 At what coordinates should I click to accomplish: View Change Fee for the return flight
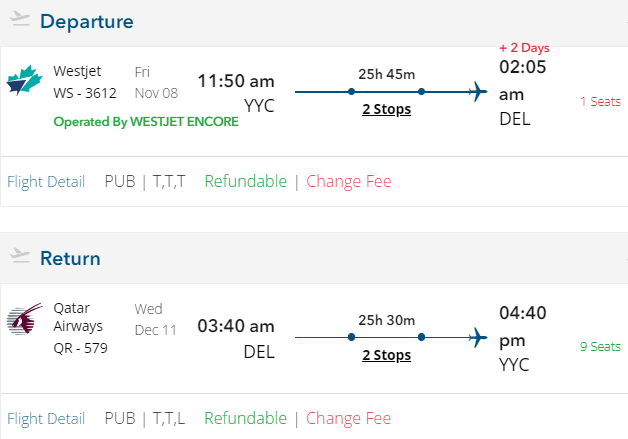click(349, 418)
